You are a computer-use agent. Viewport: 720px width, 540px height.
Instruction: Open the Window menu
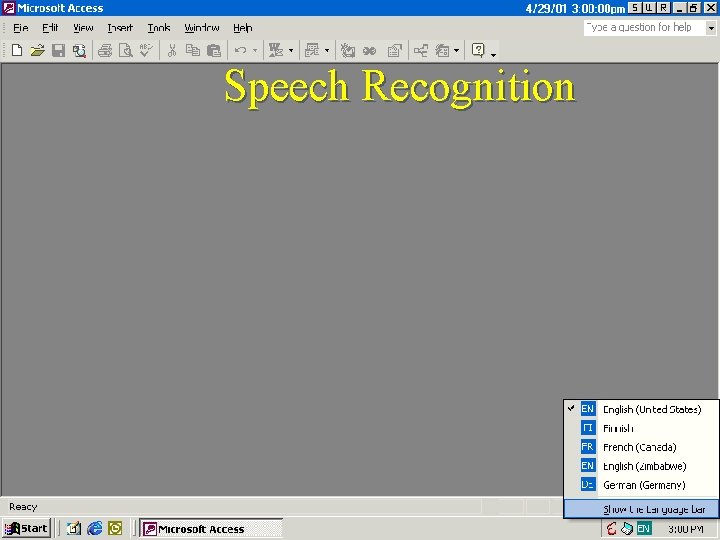point(202,28)
